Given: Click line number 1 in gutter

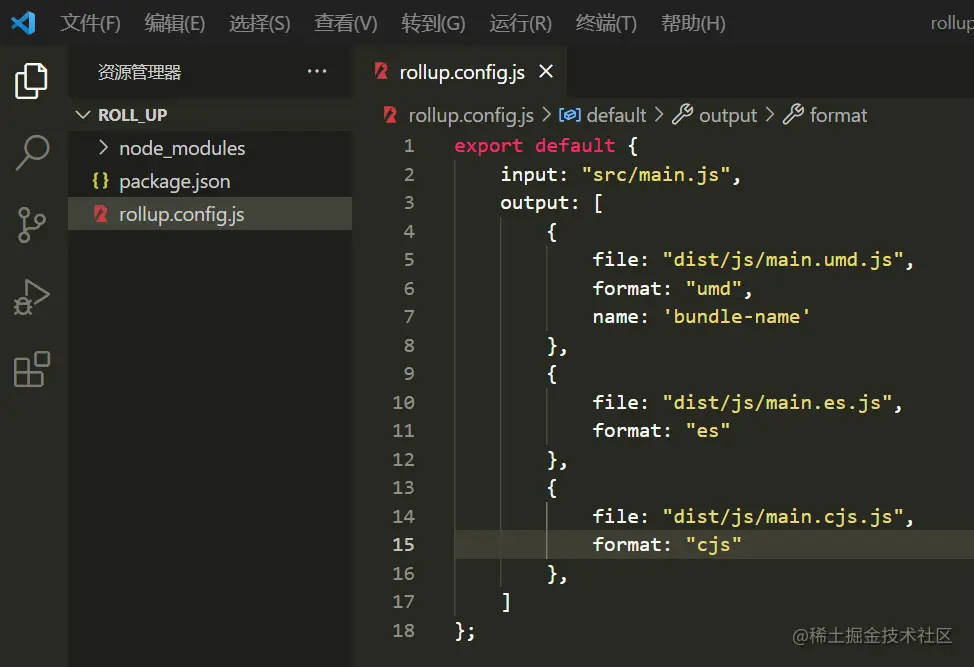Looking at the screenshot, I should [x=409, y=145].
